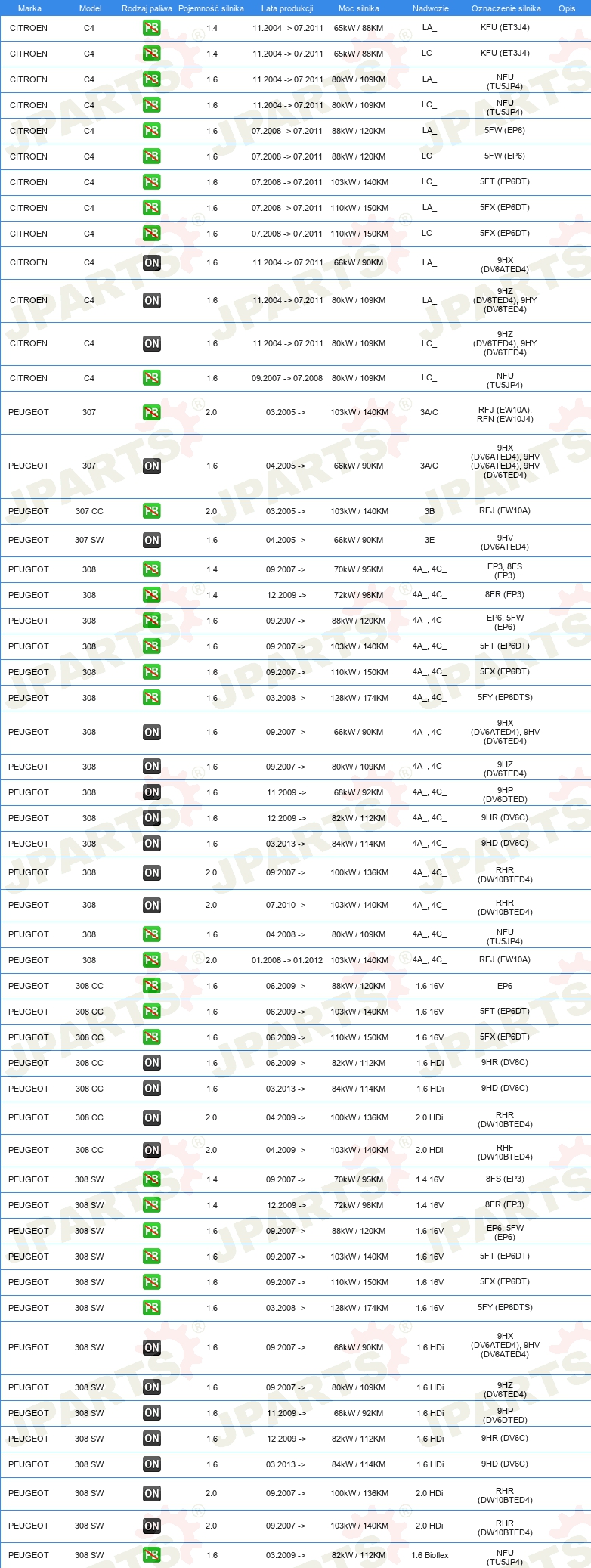
Task: Click petrol icon in Peugeot 308 CC 88kW row
Action: pos(152,987)
